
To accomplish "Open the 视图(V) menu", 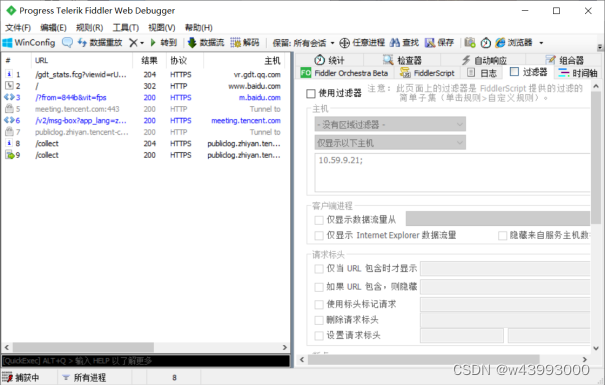I will click(162, 27).
